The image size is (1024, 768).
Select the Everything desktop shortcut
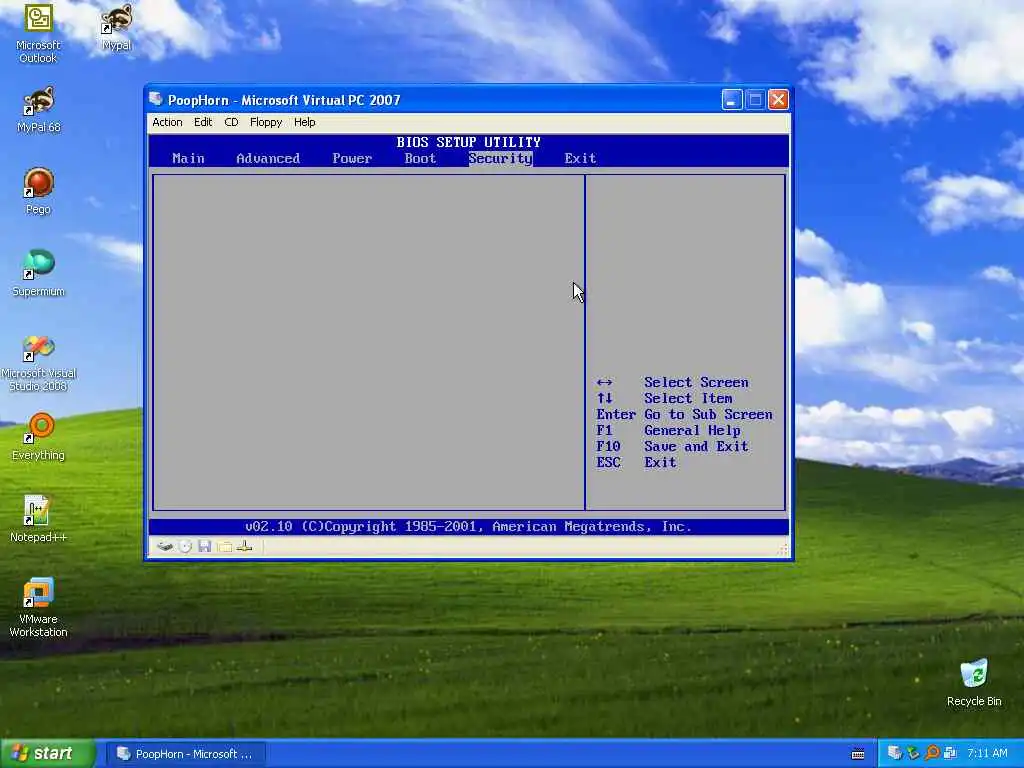point(39,438)
